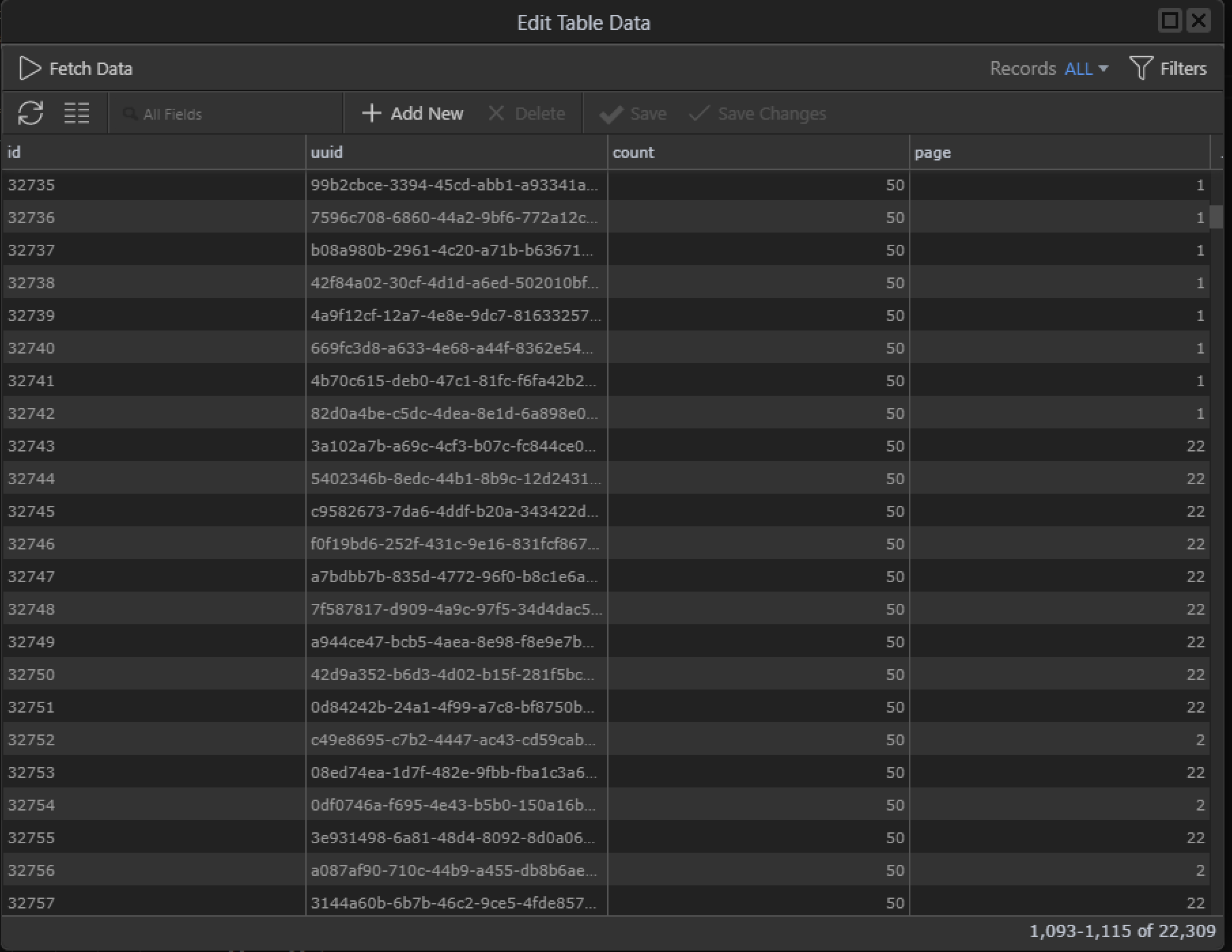Click the Filters funnel icon
1232x952 pixels.
click(1140, 69)
